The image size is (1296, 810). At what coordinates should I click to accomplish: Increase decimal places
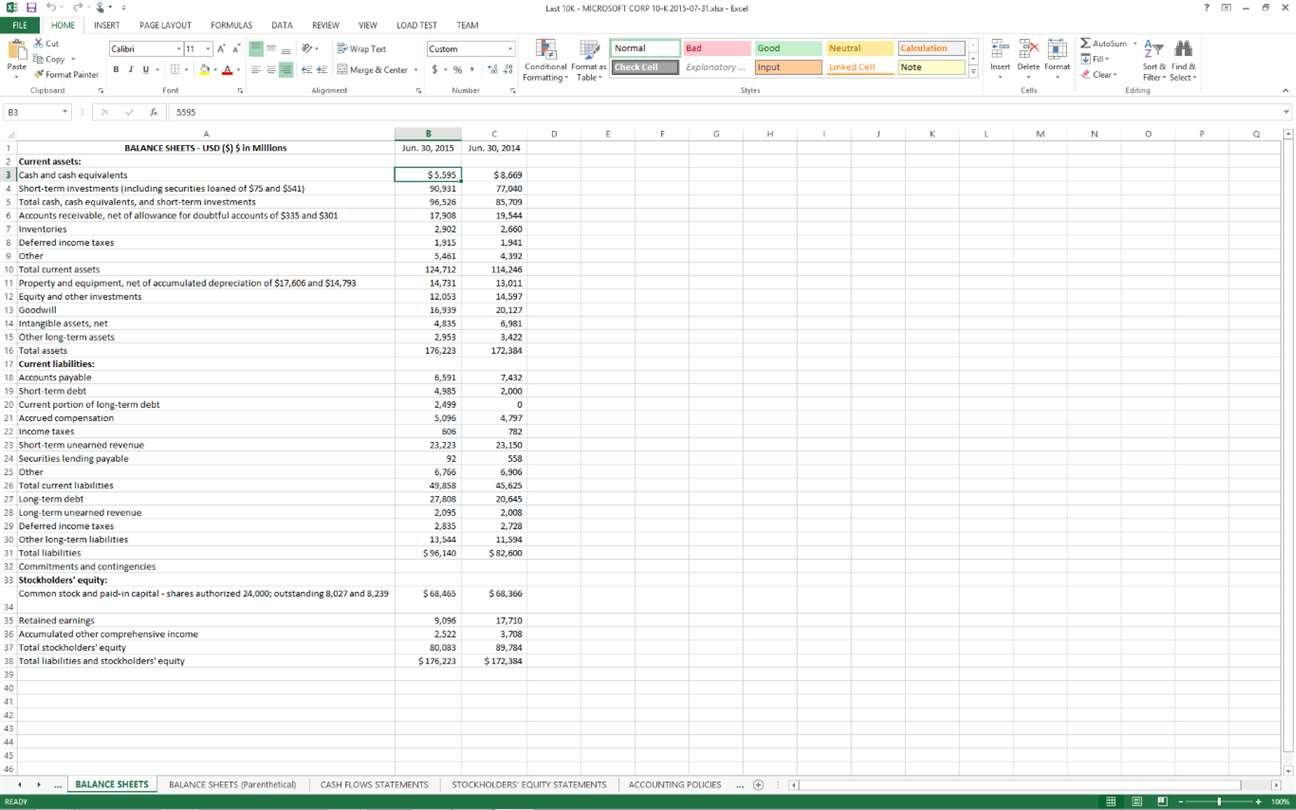coord(492,70)
